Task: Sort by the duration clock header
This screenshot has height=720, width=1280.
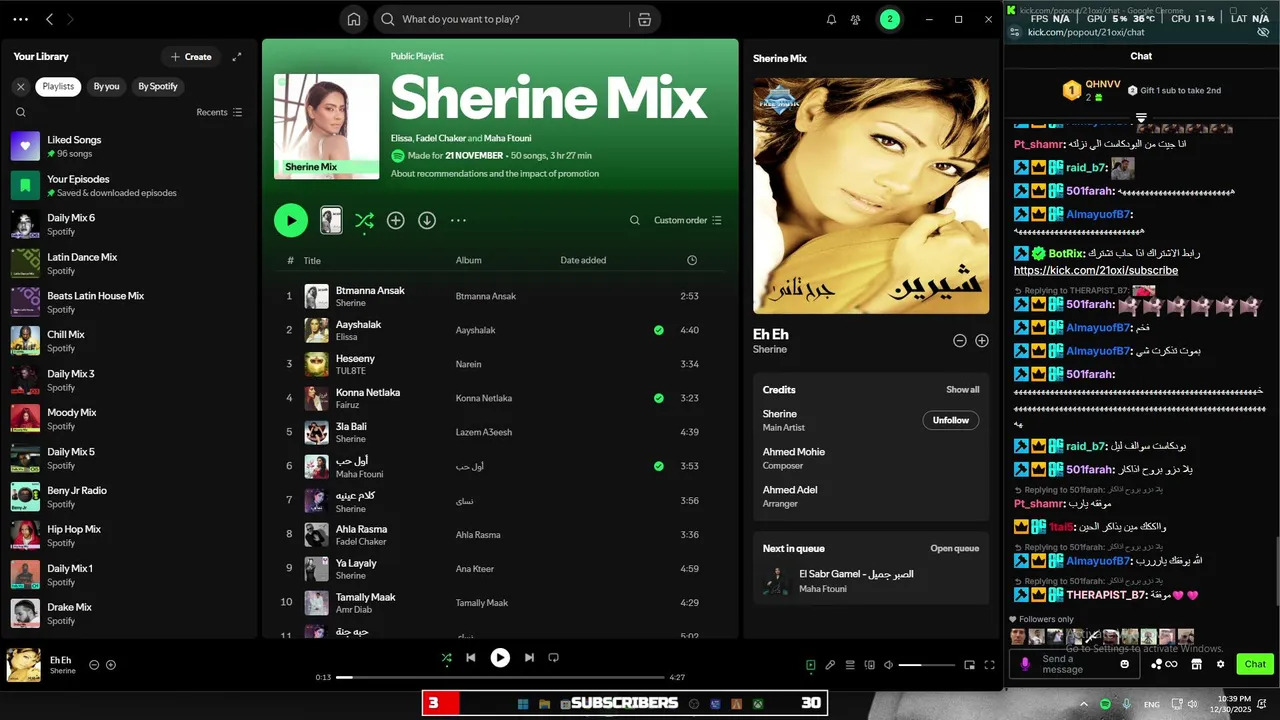Action: [x=692, y=260]
